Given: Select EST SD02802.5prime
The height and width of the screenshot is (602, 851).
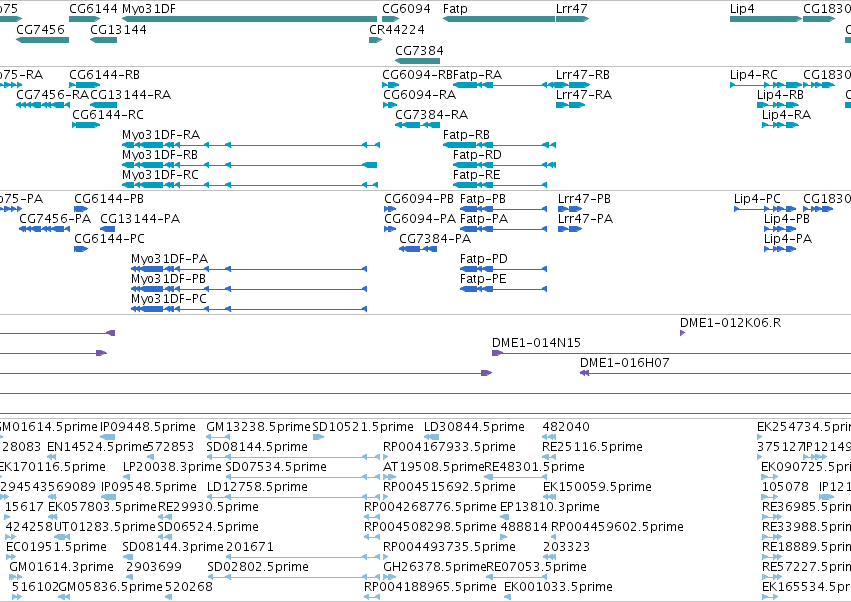Looking at the screenshot, I should point(293,577).
